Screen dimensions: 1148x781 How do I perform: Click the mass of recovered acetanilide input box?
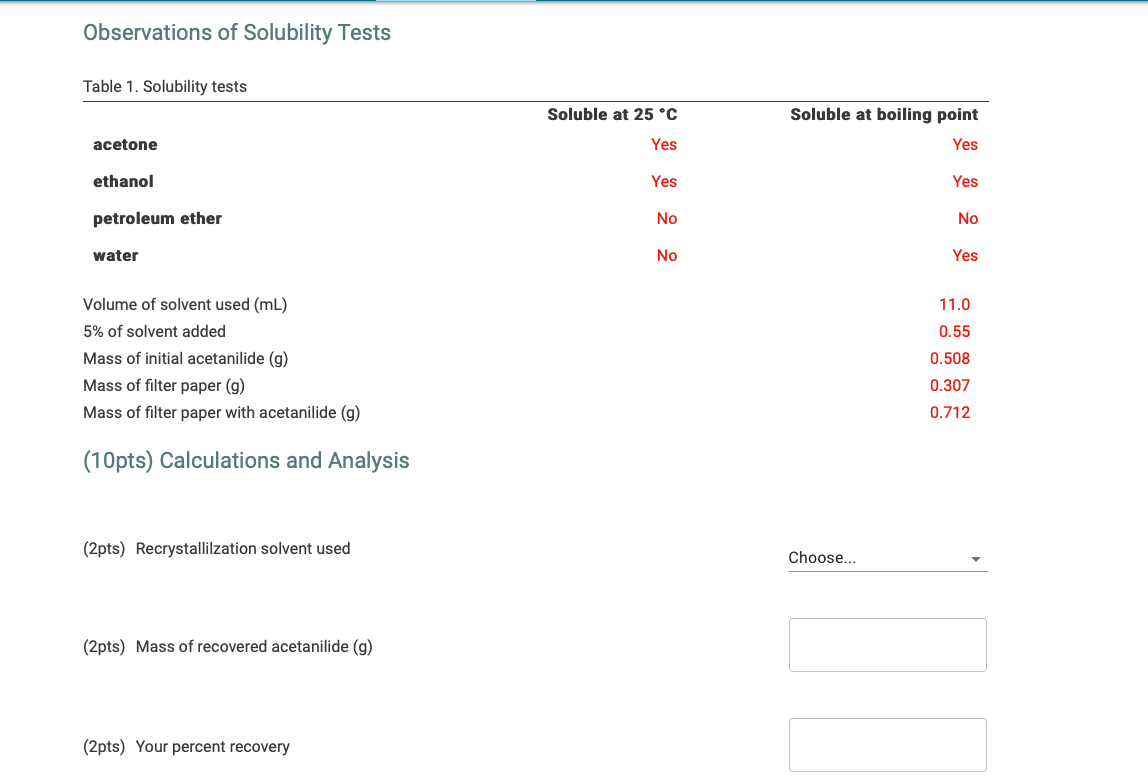888,644
